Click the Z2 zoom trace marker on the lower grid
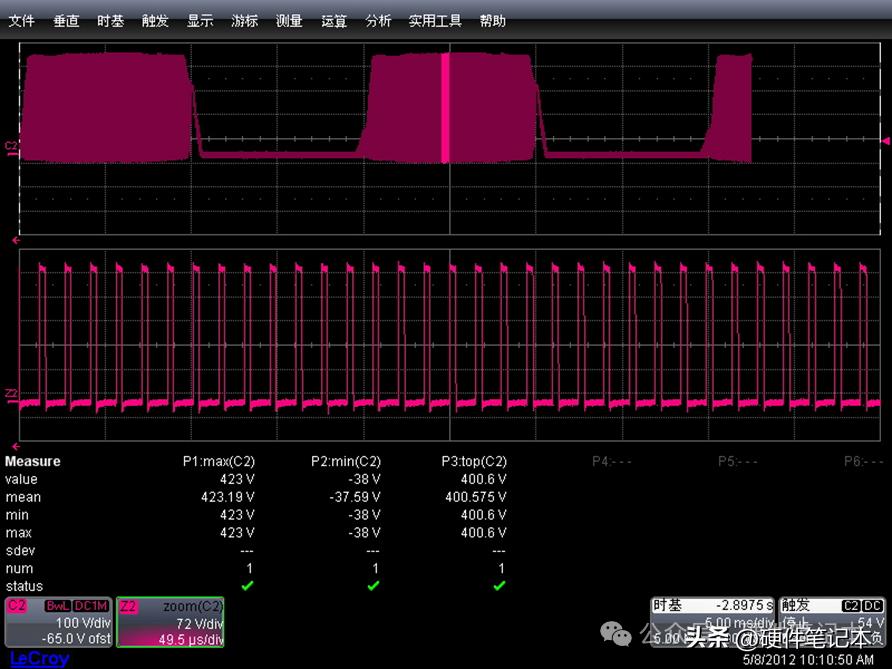The image size is (892, 669). [x=11, y=394]
